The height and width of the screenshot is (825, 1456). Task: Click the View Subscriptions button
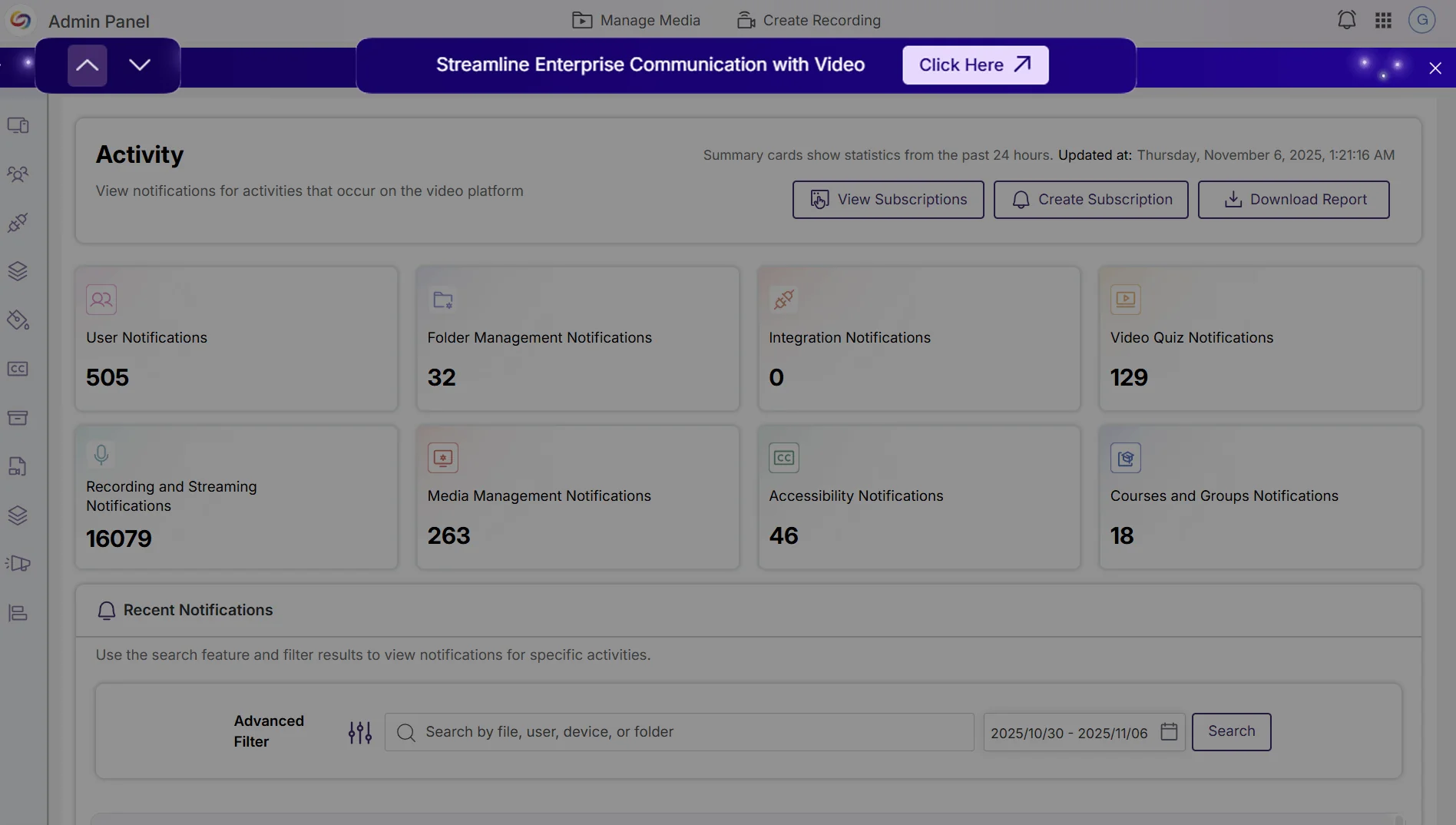point(888,199)
